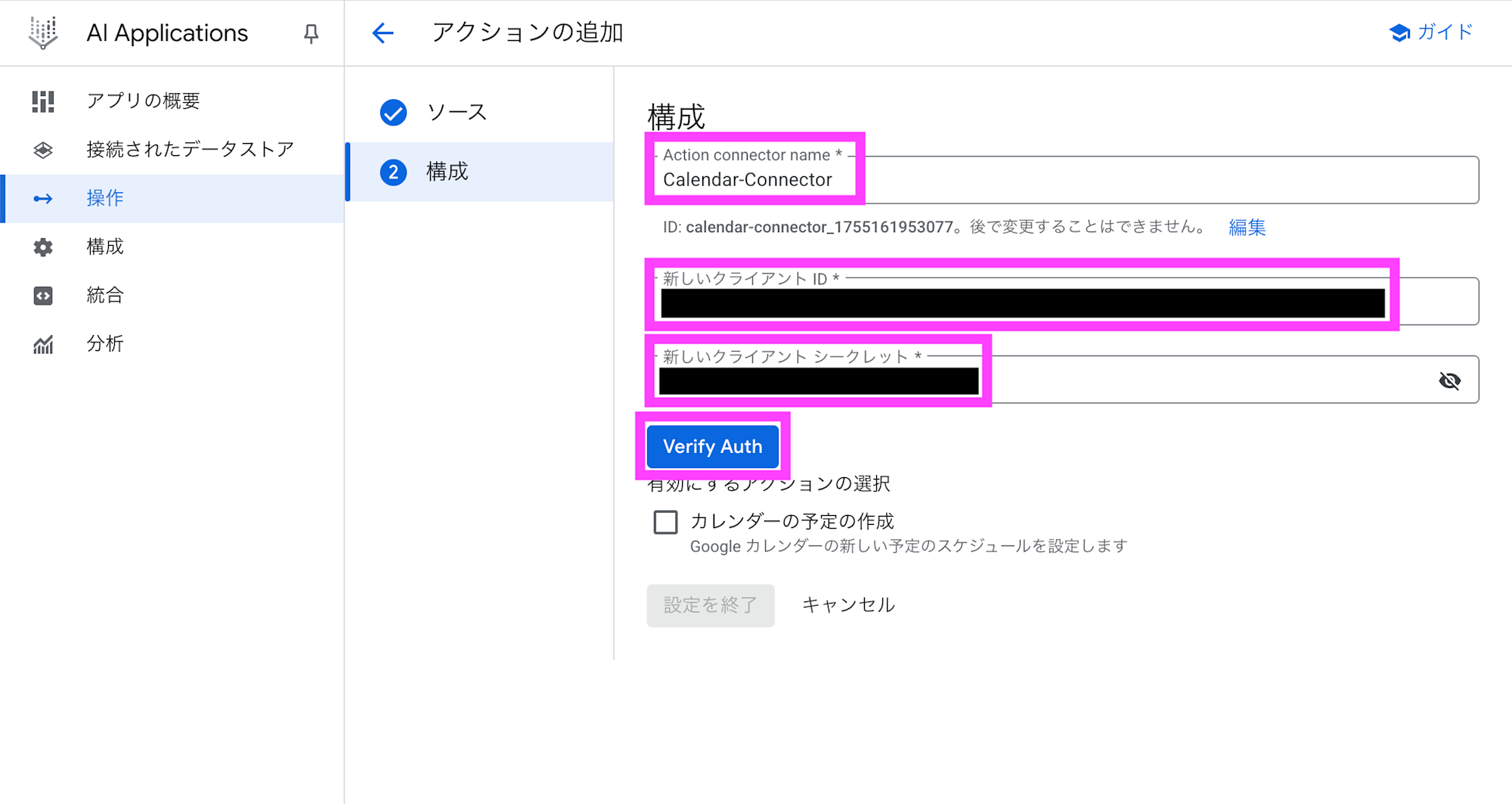Click the calendar-connector_1755161953077 ID text
This screenshot has width=1512, height=804.
819,228
